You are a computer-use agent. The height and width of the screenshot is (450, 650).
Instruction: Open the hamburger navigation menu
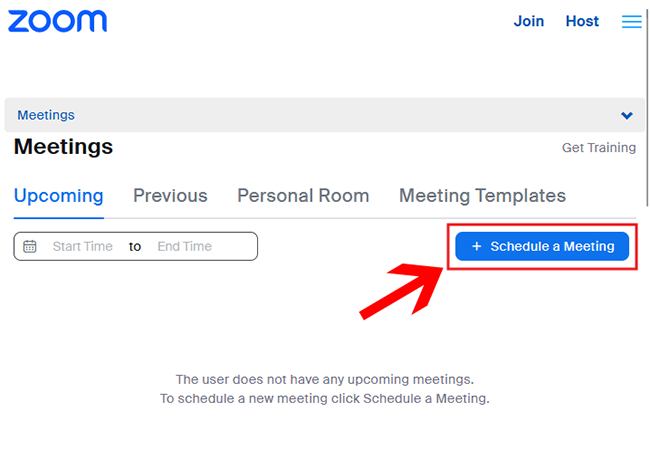point(631,21)
